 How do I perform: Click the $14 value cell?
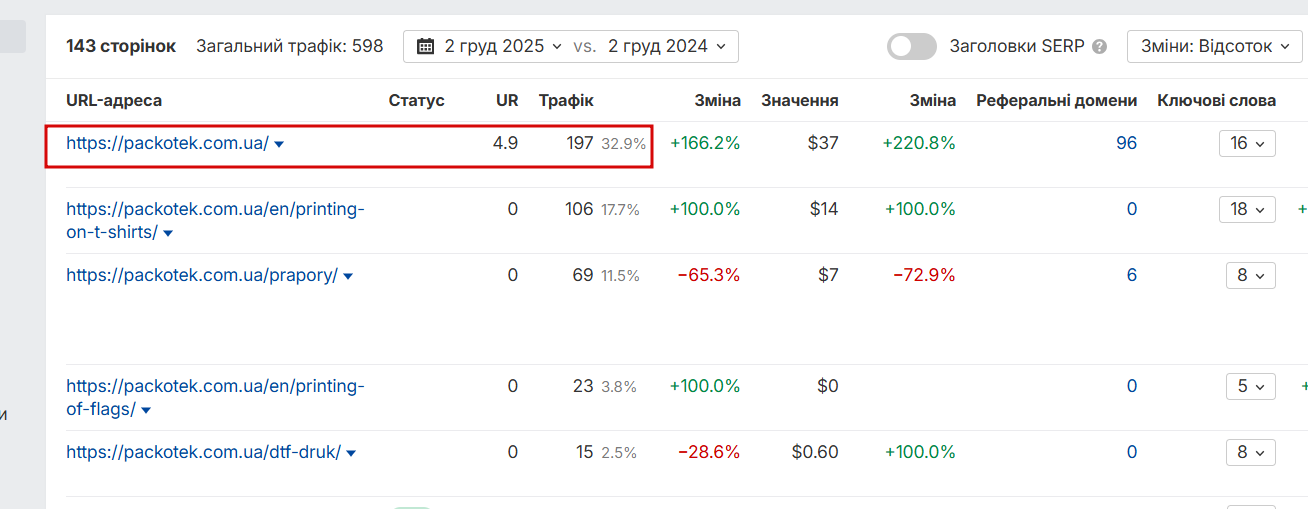[x=824, y=209]
